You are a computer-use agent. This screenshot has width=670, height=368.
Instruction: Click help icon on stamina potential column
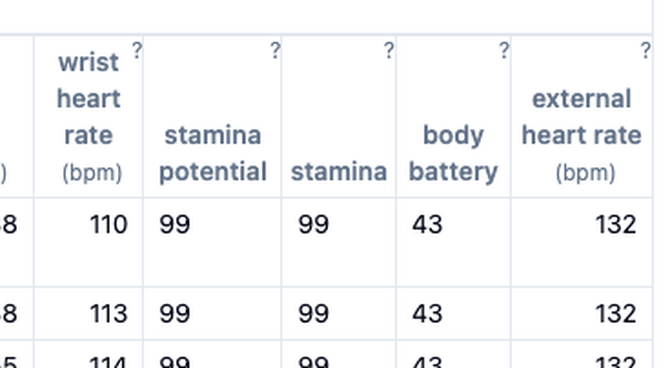click(x=276, y=50)
